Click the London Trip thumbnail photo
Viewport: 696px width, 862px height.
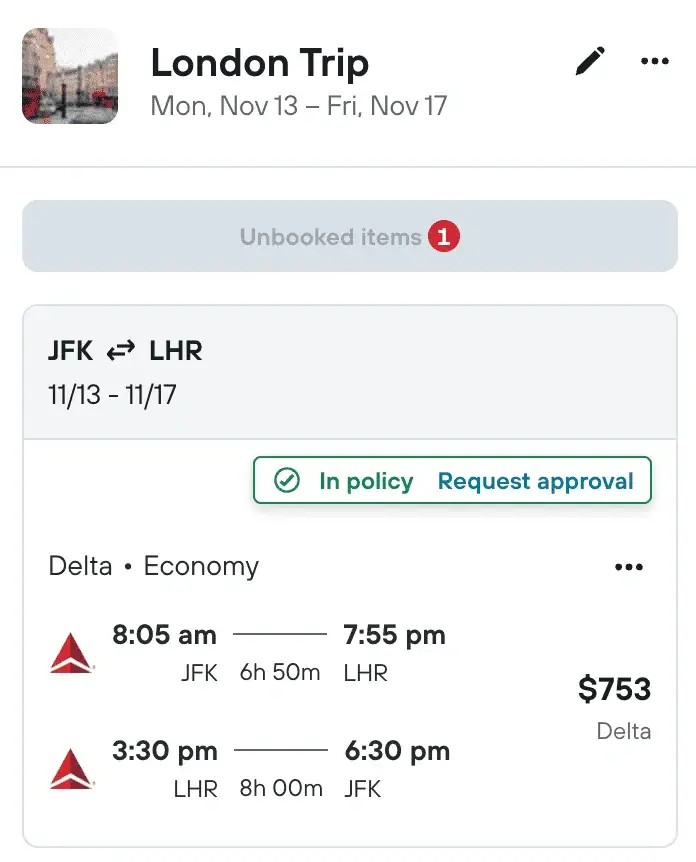pos(70,76)
